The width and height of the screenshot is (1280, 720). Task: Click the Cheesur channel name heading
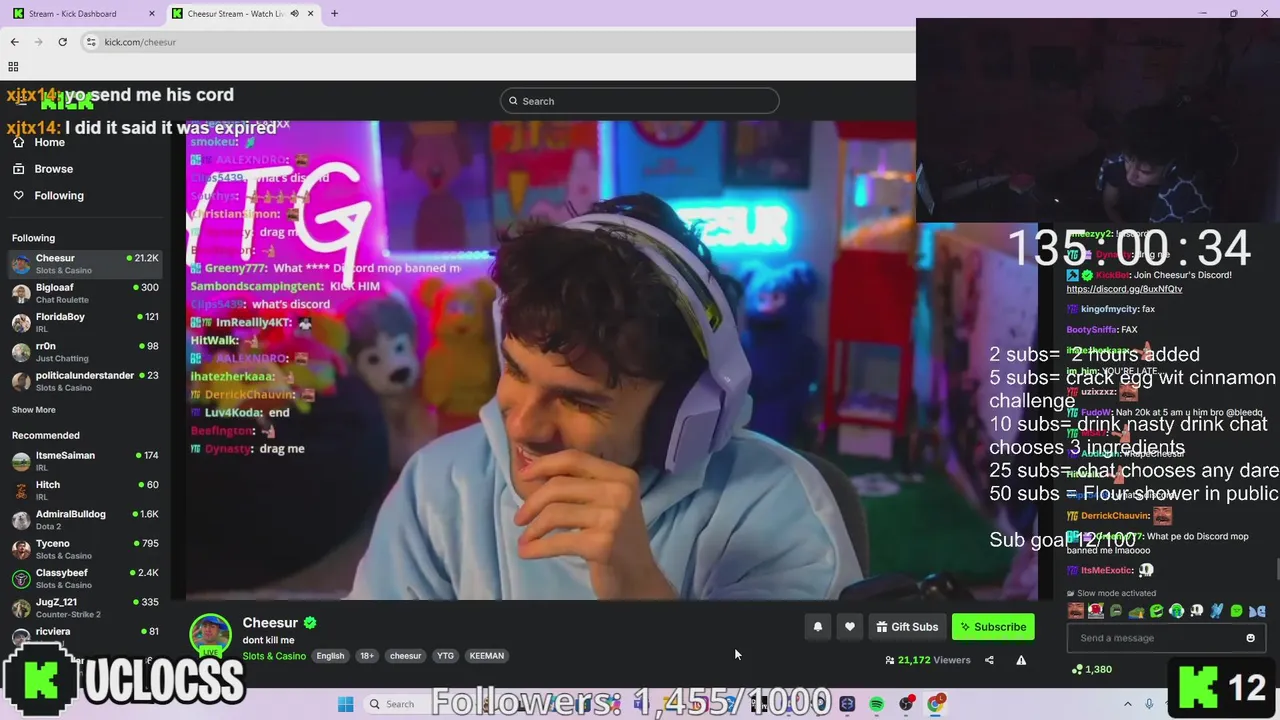(270, 623)
